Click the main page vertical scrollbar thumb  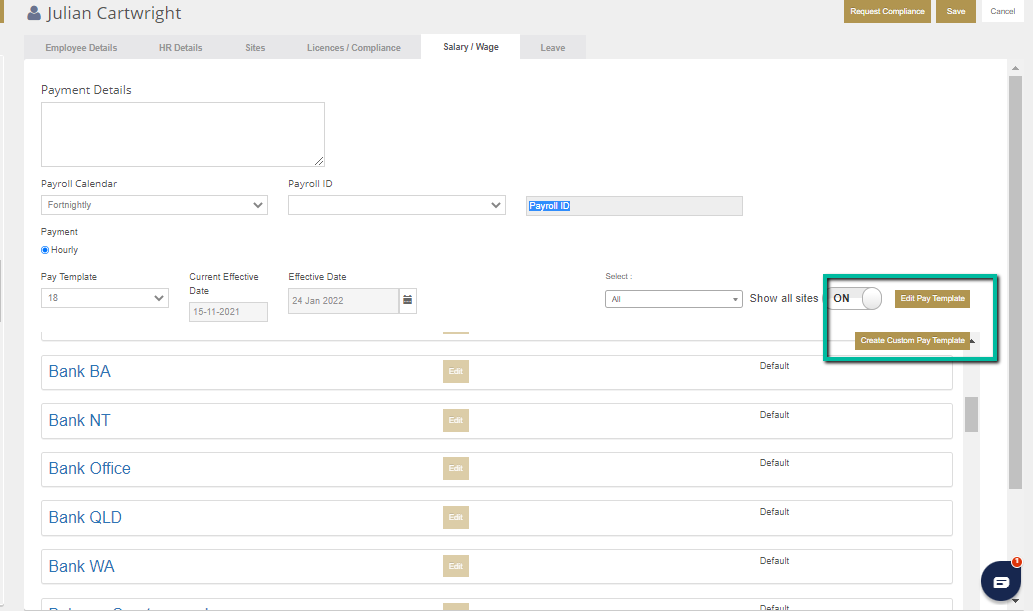1015,282
